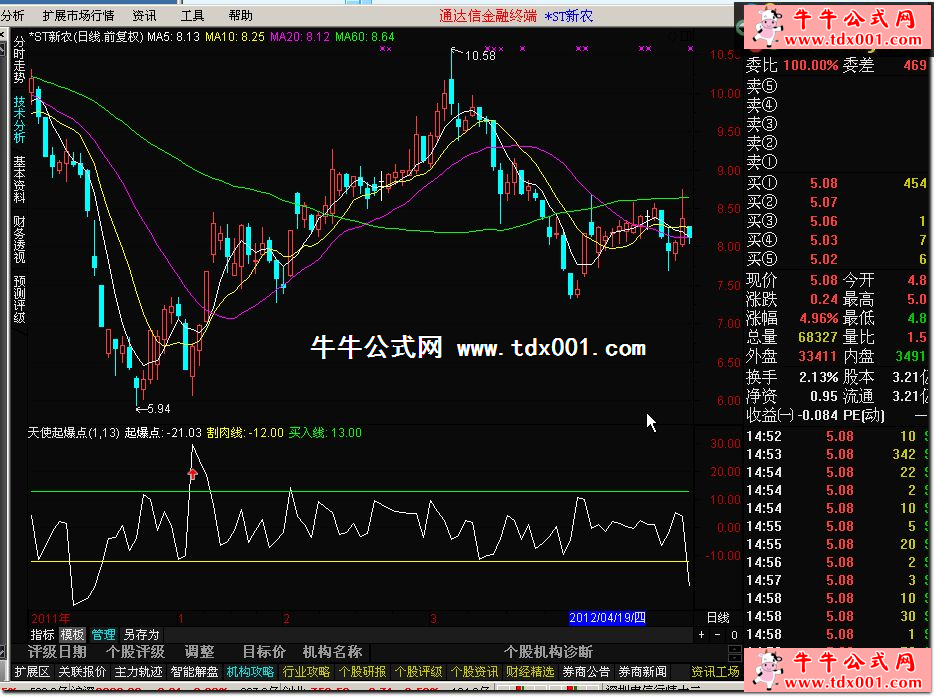Open the 管理 management button
The width and height of the screenshot is (936, 697).
pos(103,634)
